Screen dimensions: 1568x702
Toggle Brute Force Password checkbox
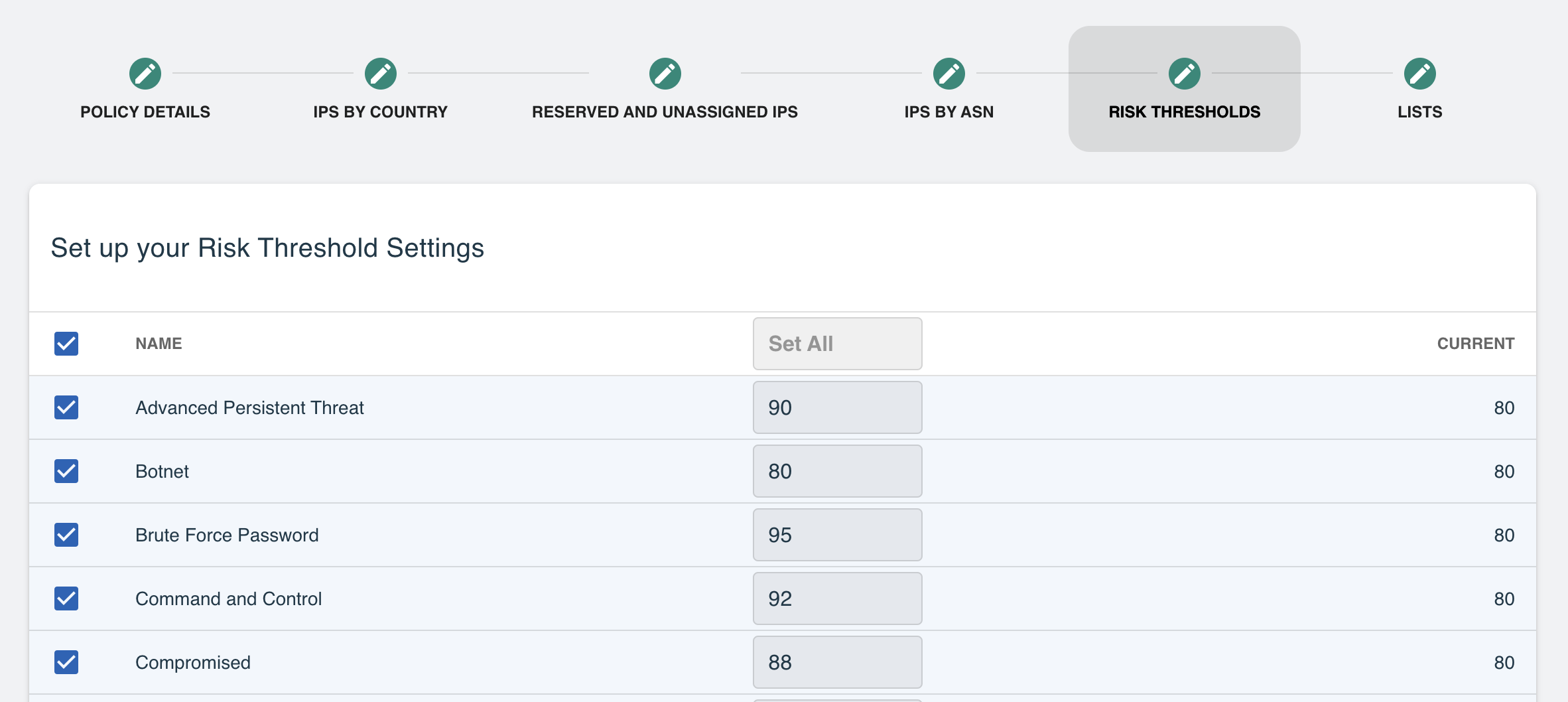tap(66, 535)
